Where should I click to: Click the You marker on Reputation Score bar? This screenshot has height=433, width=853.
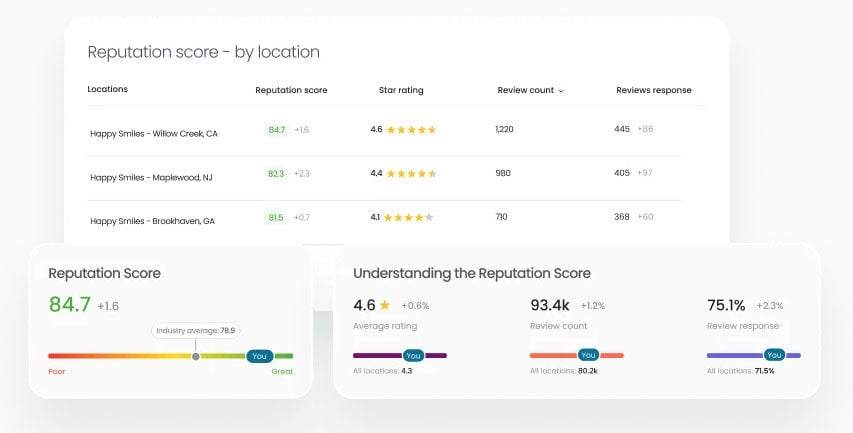pos(259,356)
